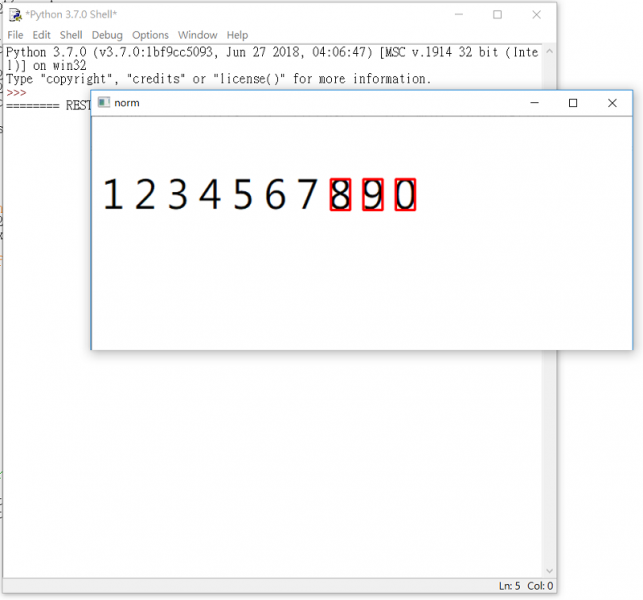Click the norm window title icon
This screenshot has height=600, width=643.
pyautogui.click(x=104, y=103)
